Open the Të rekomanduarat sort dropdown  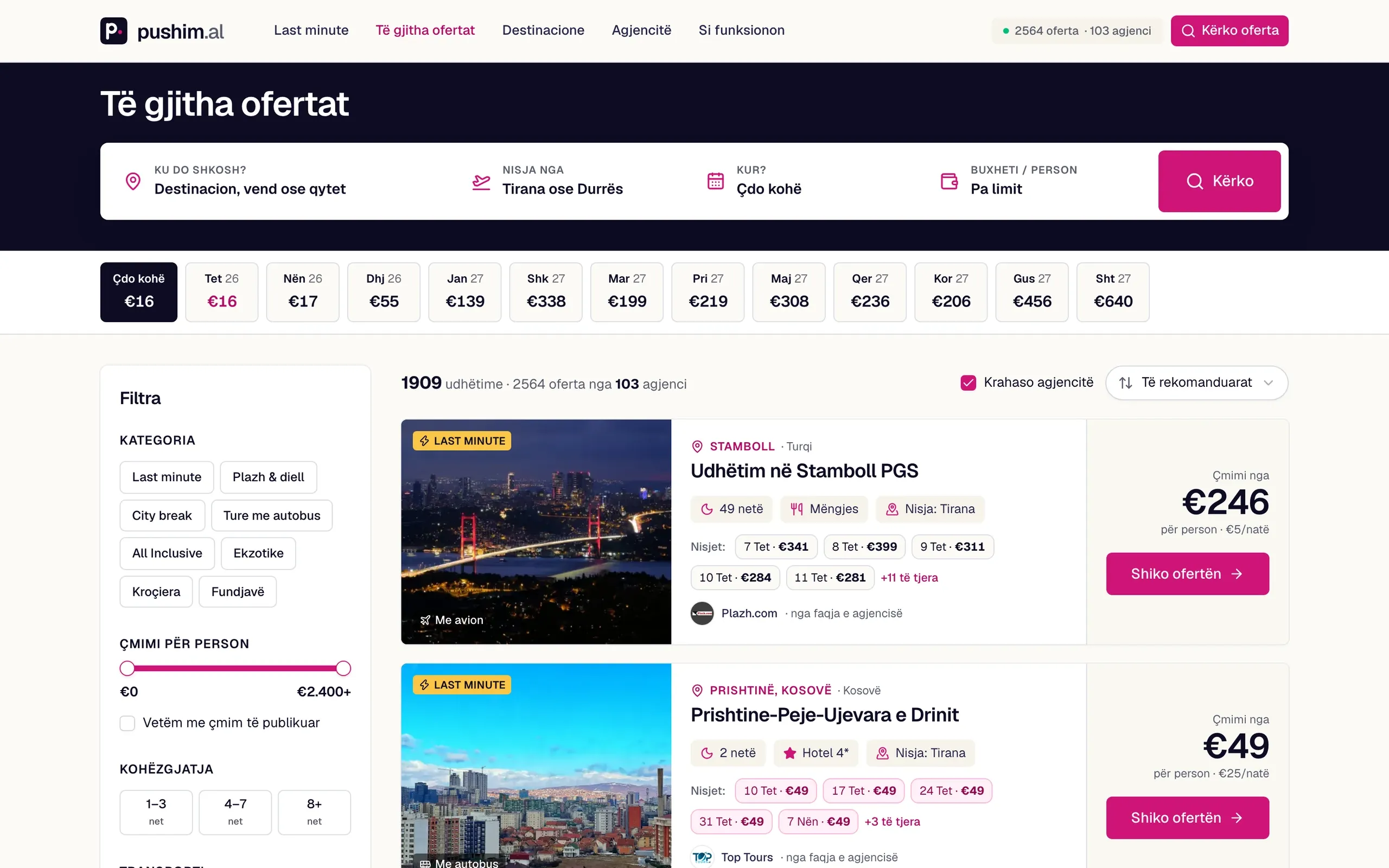pyautogui.click(x=1197, y=383)
